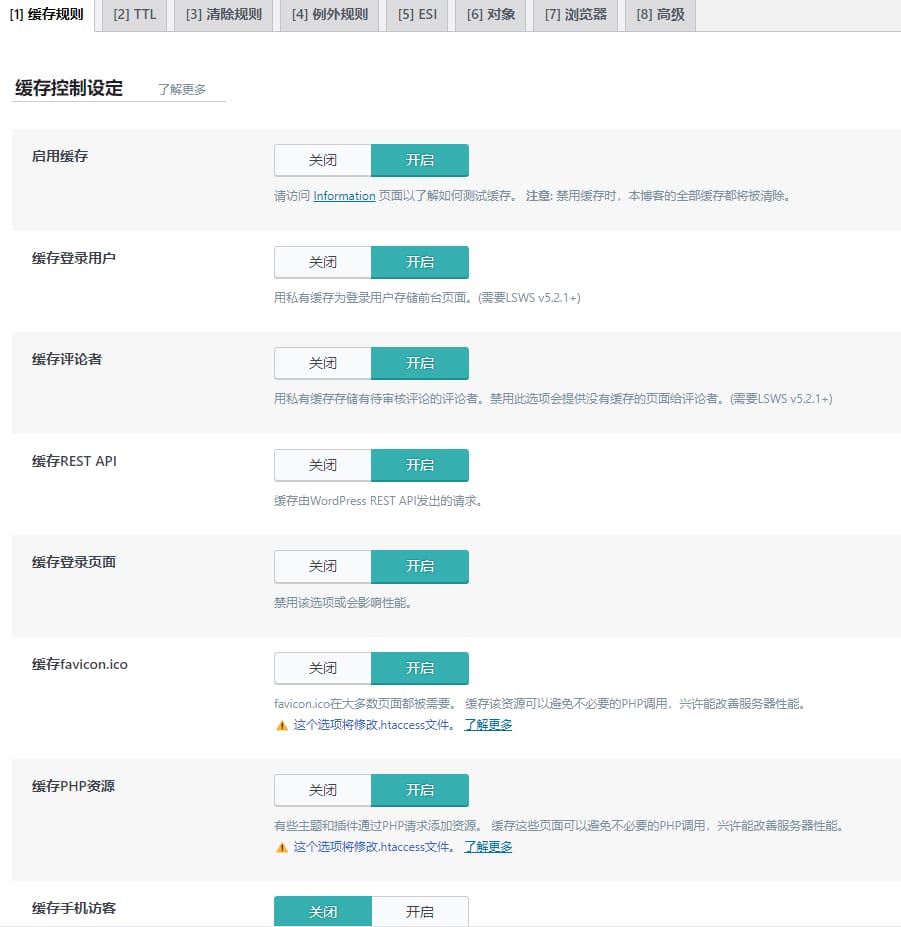Open 了解更多 link in favicon.ico section

[x=487, y=723]
